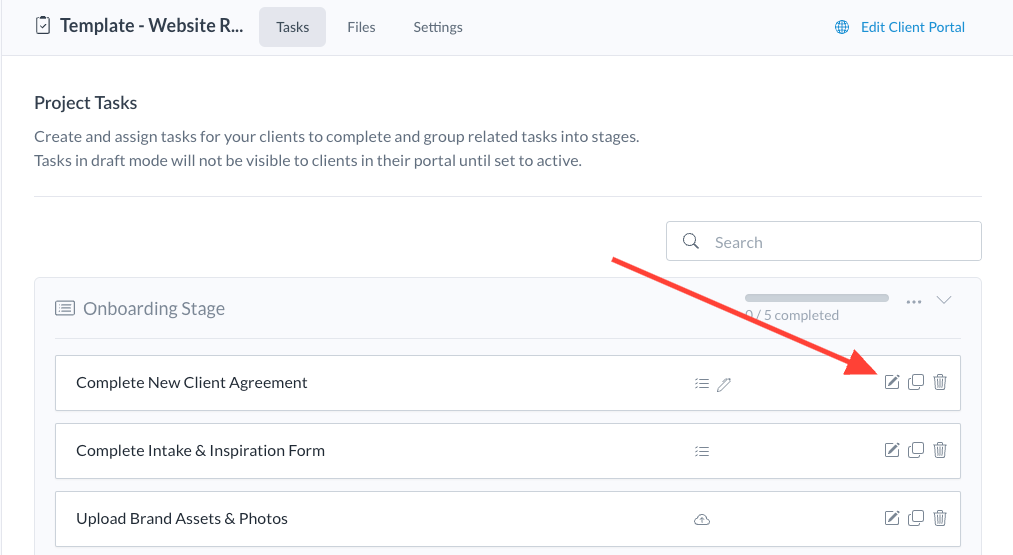1013x555 pixels.
Task: Edit the Complete New Client Agreement task
Action: click(892, 382)
